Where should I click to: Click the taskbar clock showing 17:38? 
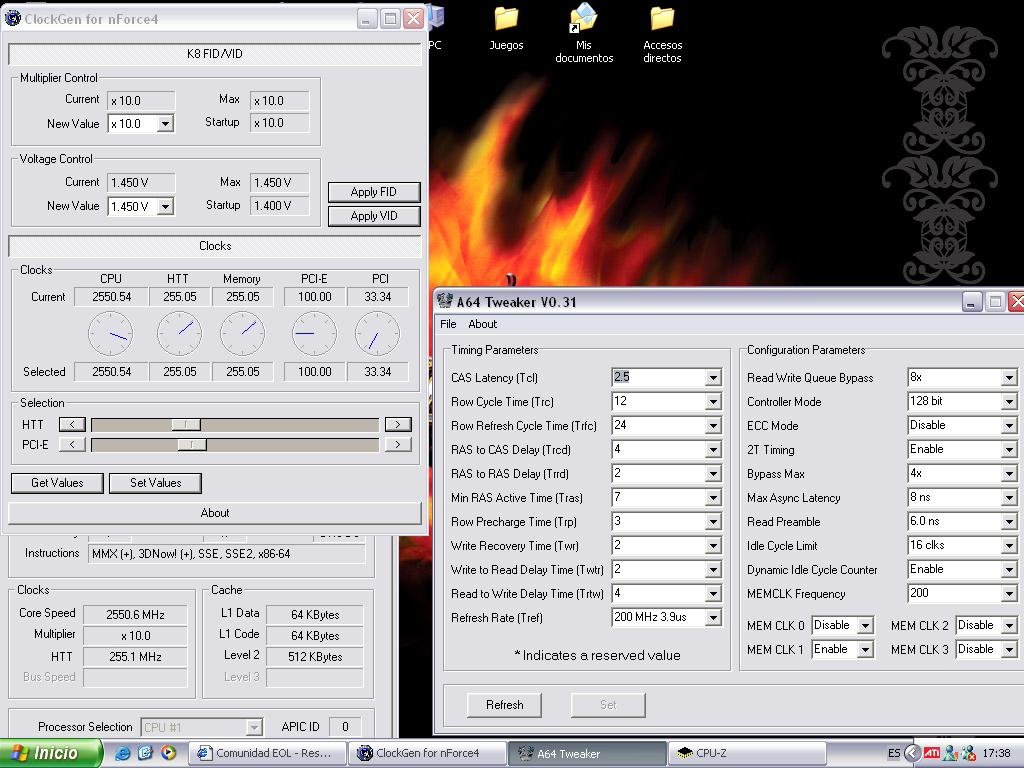[996, 753]
